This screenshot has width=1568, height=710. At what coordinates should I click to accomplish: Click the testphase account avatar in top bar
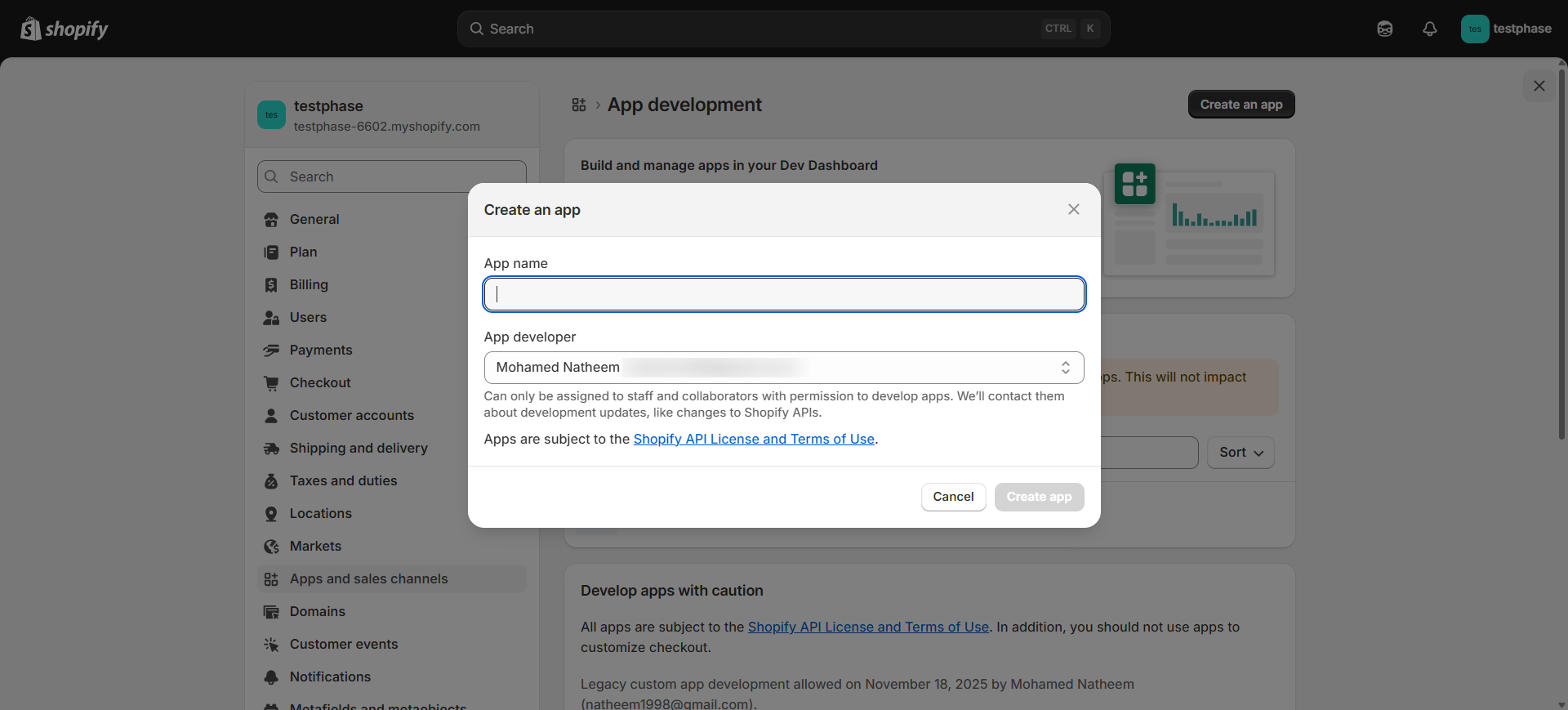tap(1474, 29)
